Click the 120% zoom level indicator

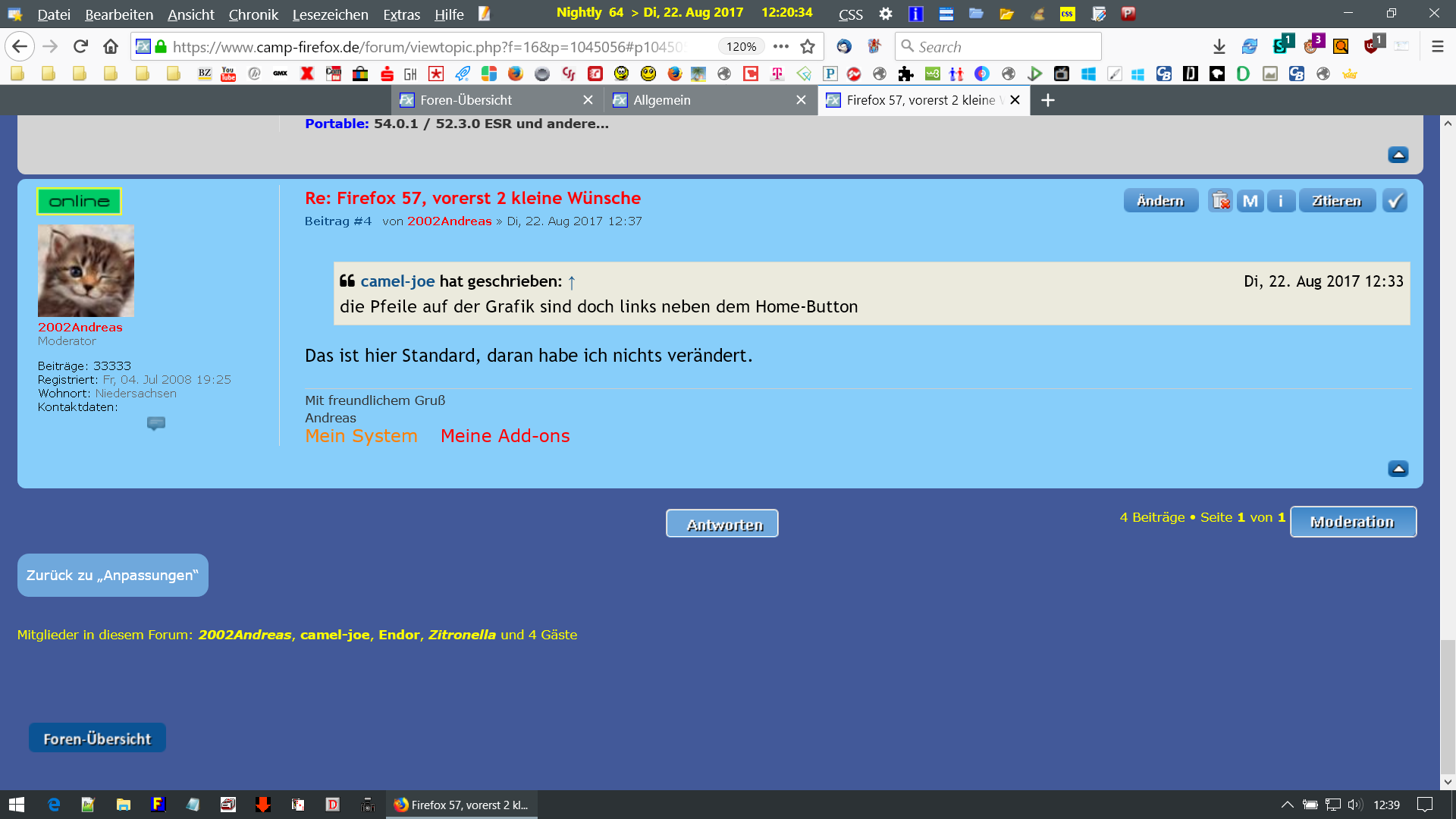741,47
